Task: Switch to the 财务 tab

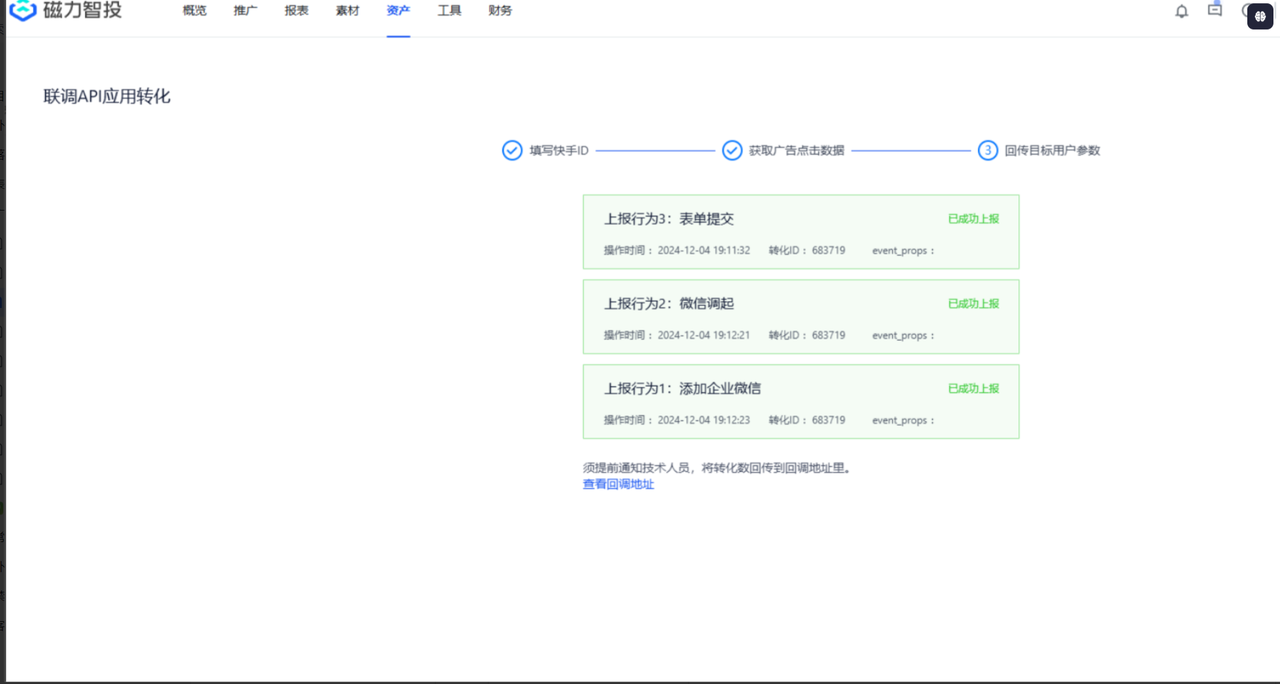Action: tap(500, 11)
